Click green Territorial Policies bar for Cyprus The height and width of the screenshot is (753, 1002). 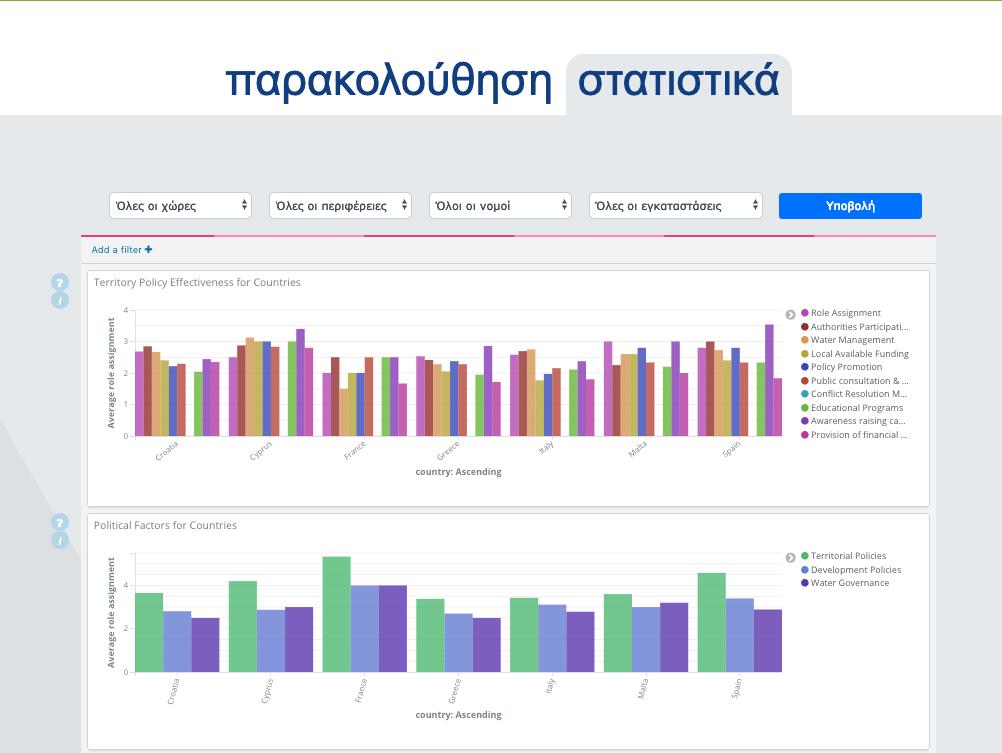point(243,626)
